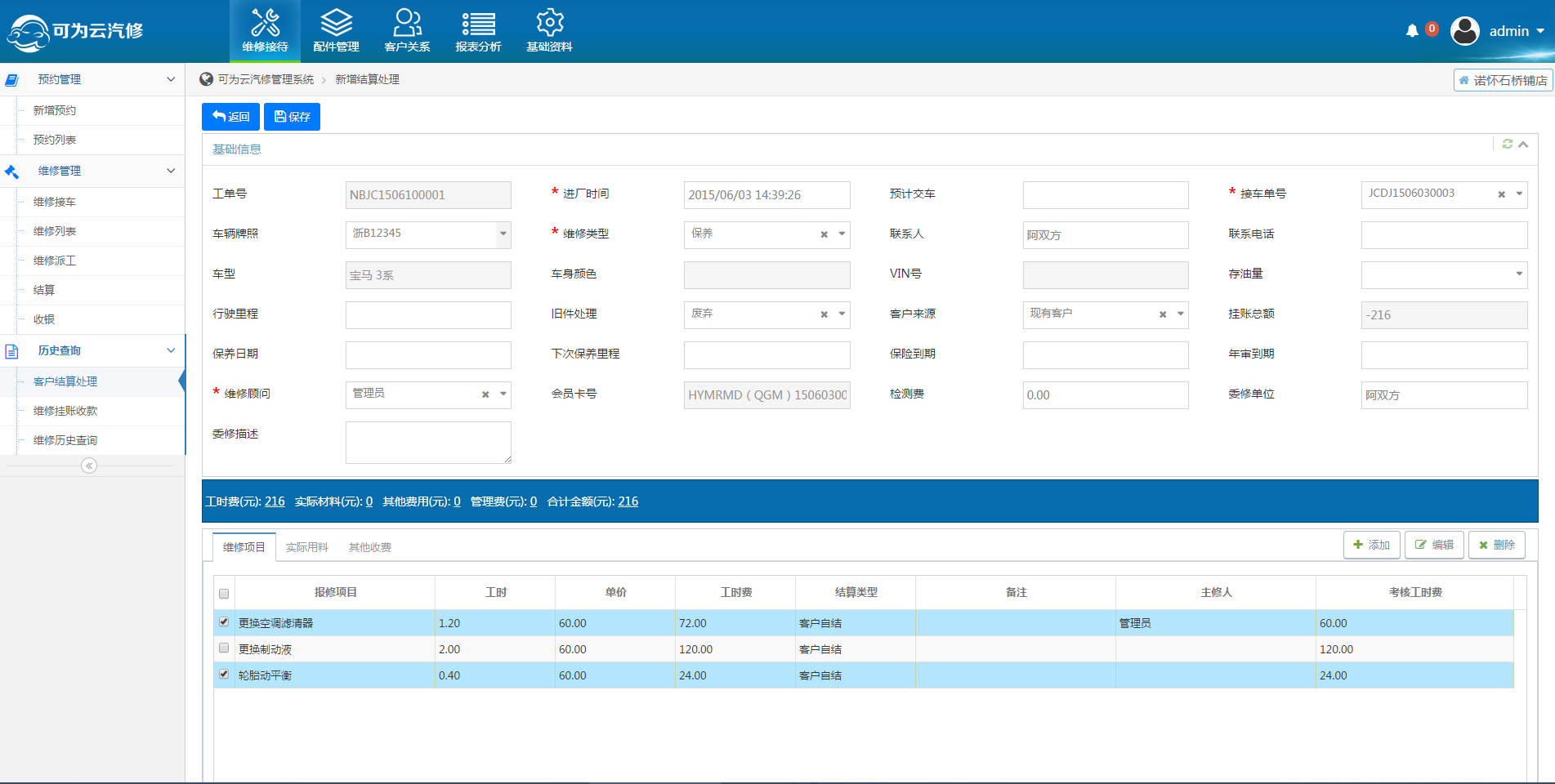Open the 基础资料 gear icon module
The height and width of the screenshot is (784, 1555).
click(x=549, y=31)
